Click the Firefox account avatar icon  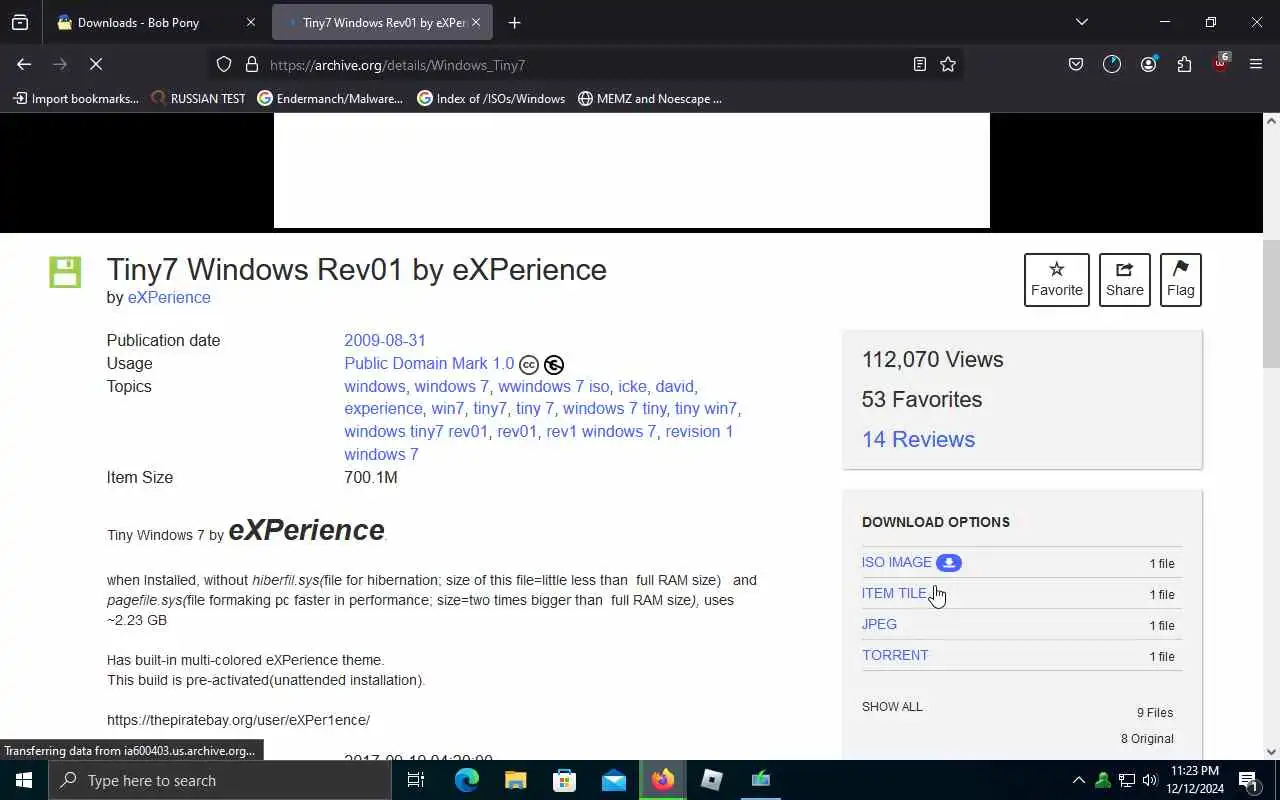[x=1148, y=64]
